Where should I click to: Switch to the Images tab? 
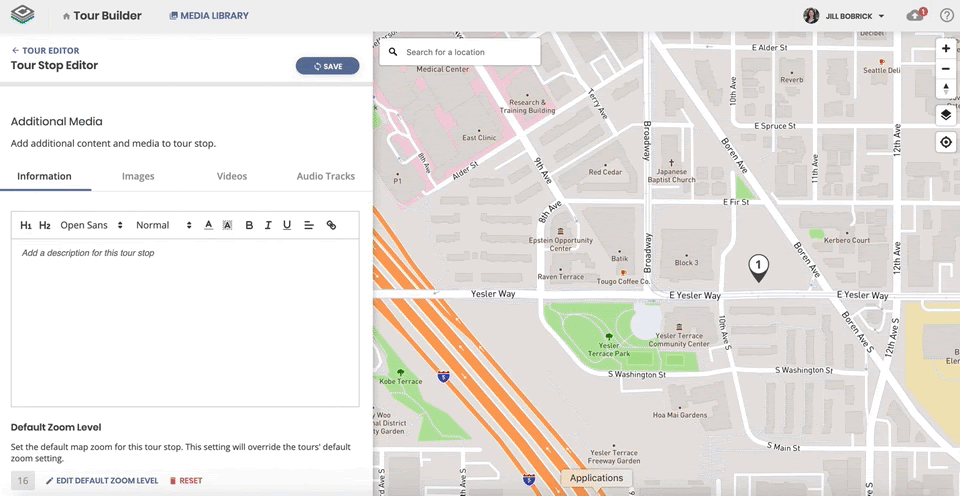click(x=138, y=176)
